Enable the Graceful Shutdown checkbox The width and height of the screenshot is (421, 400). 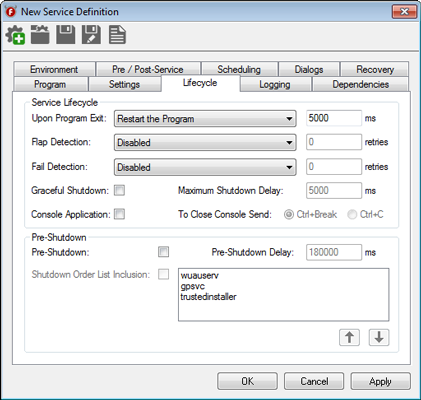point(119,190)
